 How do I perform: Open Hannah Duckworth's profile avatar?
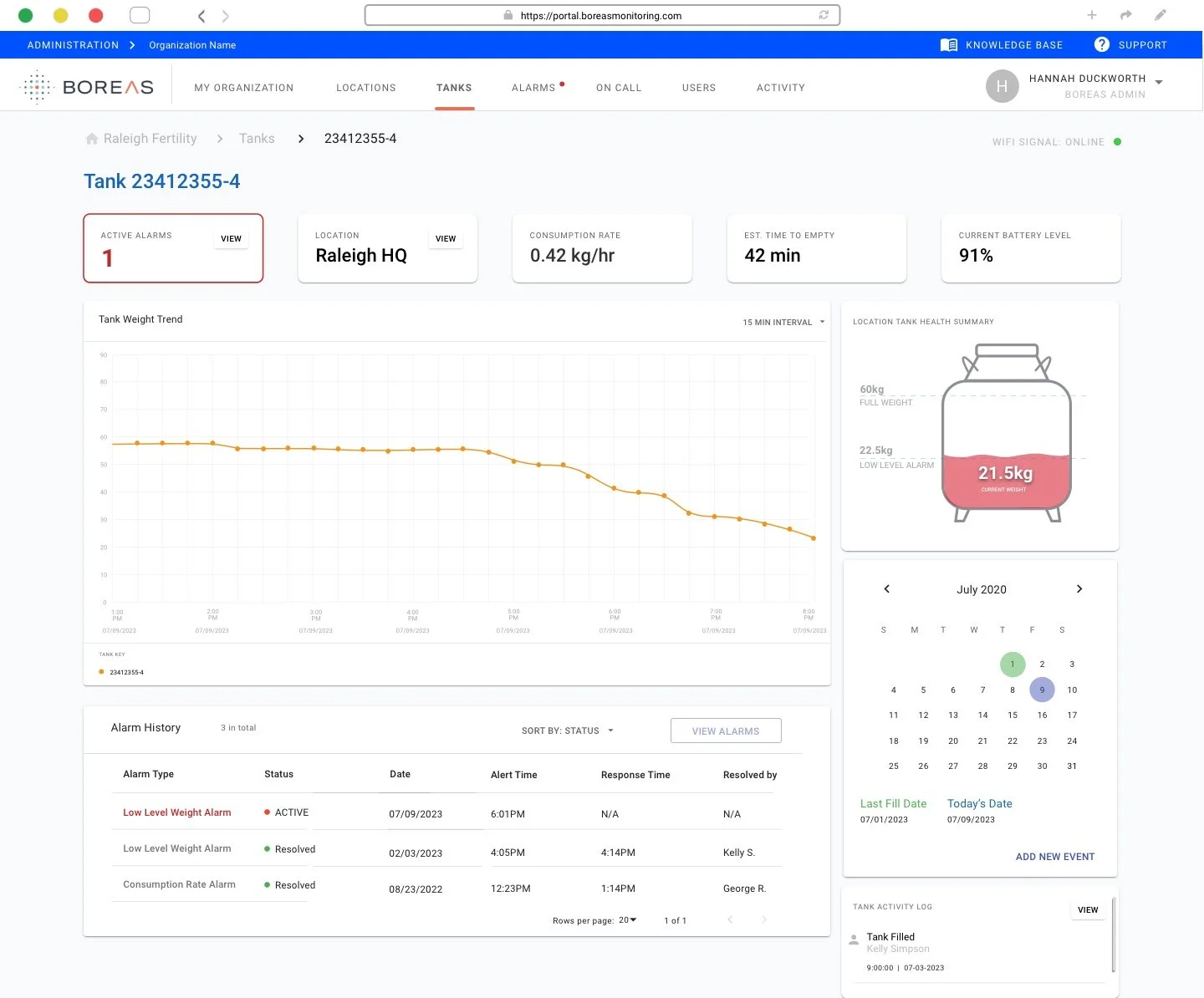[x=1002, y=86]
